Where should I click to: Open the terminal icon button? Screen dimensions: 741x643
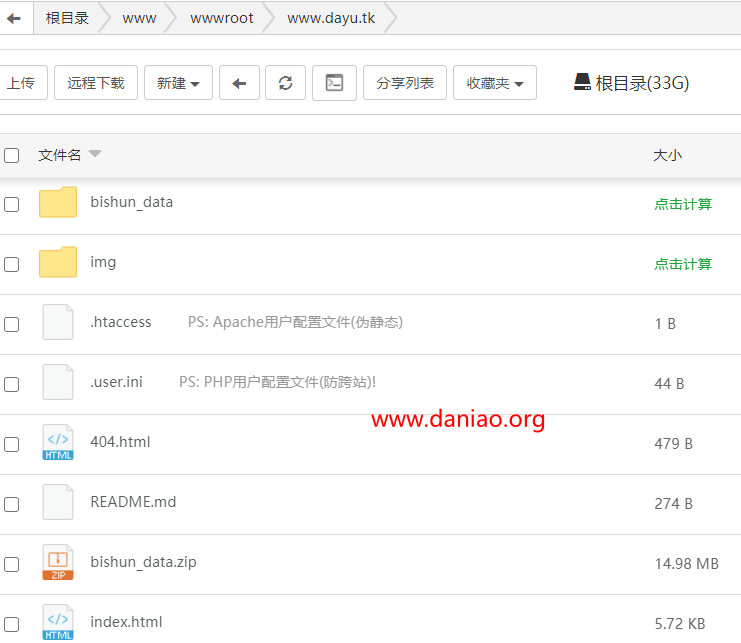pyautogui.click(x=334, y=83)
